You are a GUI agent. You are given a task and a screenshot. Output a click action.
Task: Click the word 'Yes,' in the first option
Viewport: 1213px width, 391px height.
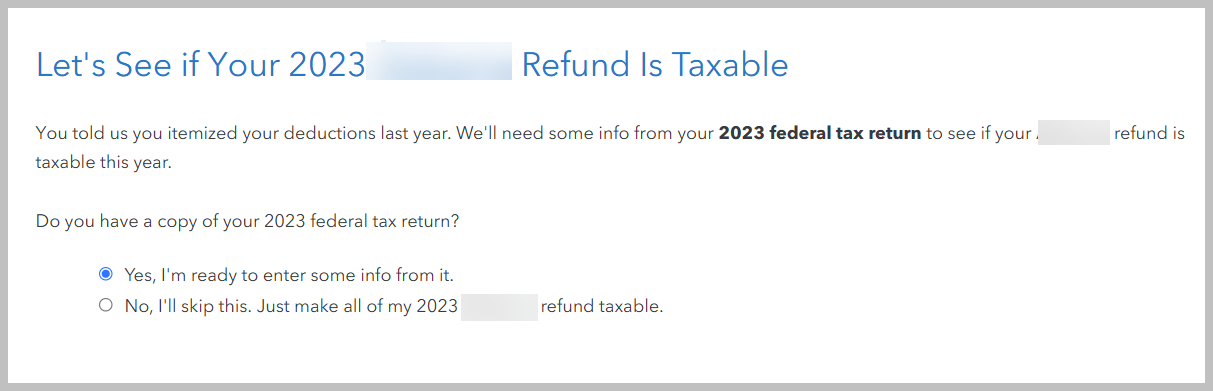[x=139, y=274]
